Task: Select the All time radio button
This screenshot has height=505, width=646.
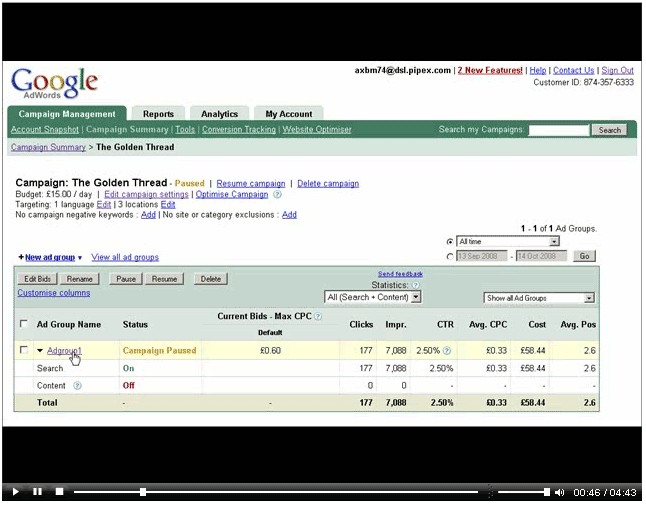Action: [x=450, y=242]
